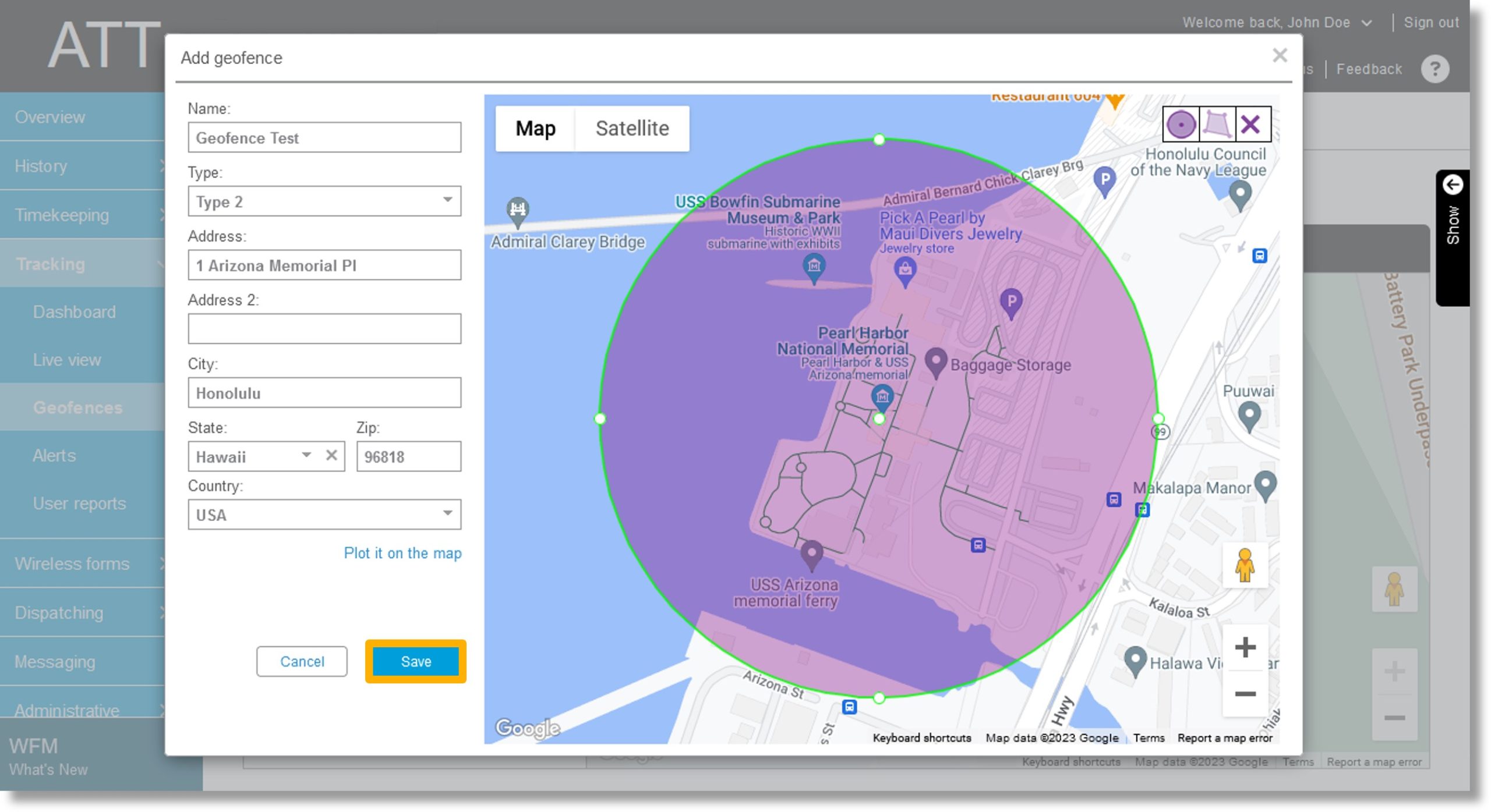Cancel adding the geofence

point(302,661)
